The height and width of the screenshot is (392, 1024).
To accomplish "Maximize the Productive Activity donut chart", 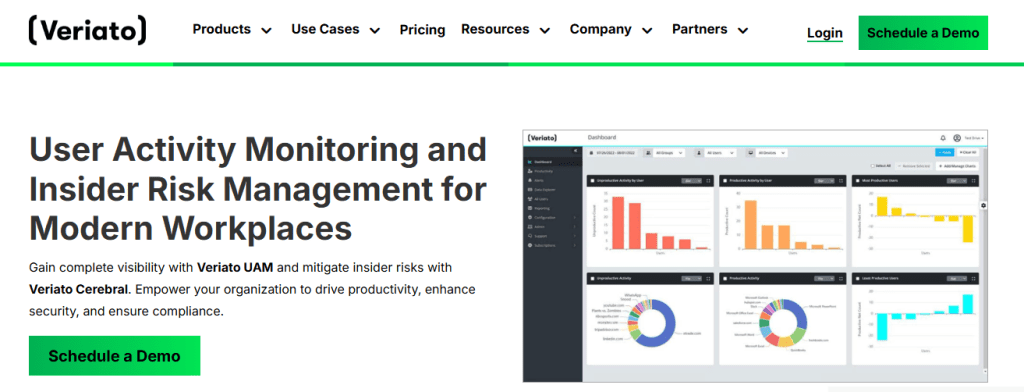I will point(841,278).
